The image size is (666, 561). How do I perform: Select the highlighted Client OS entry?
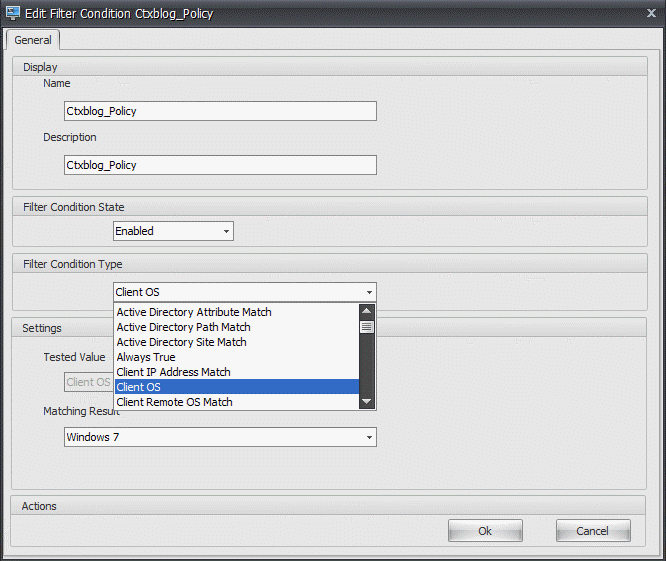237,387
